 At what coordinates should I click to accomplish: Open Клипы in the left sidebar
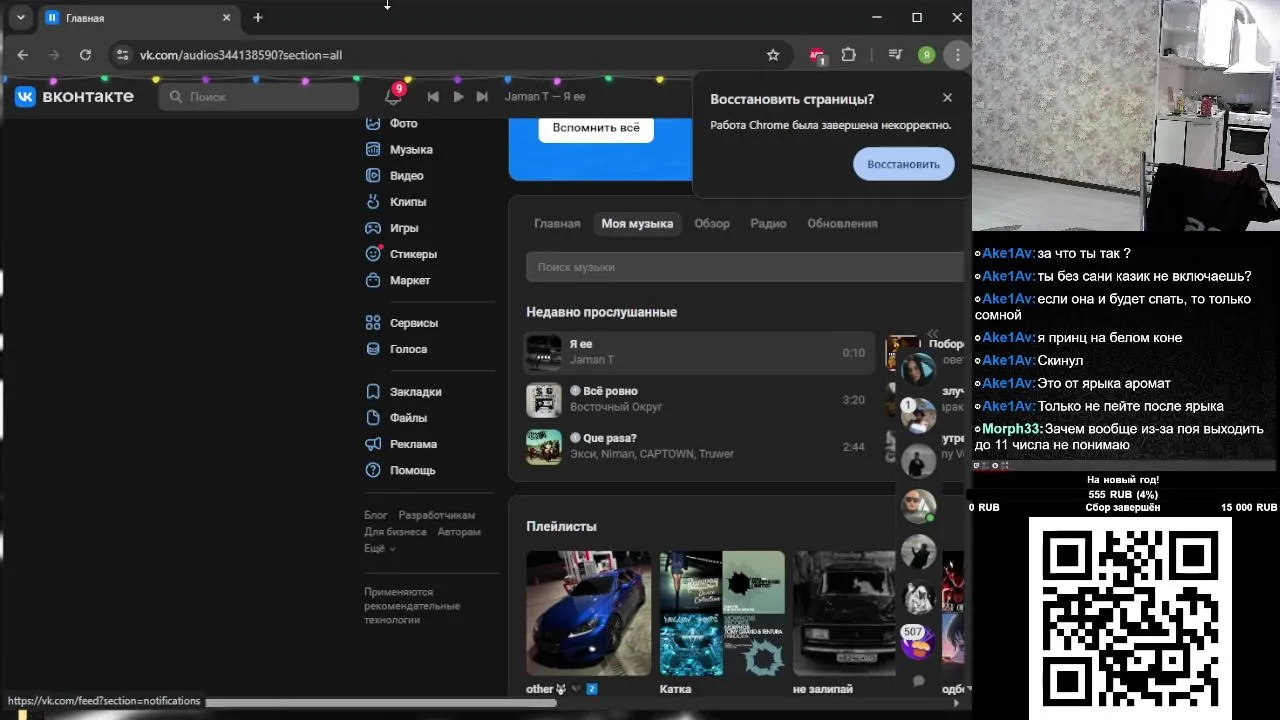396,201
